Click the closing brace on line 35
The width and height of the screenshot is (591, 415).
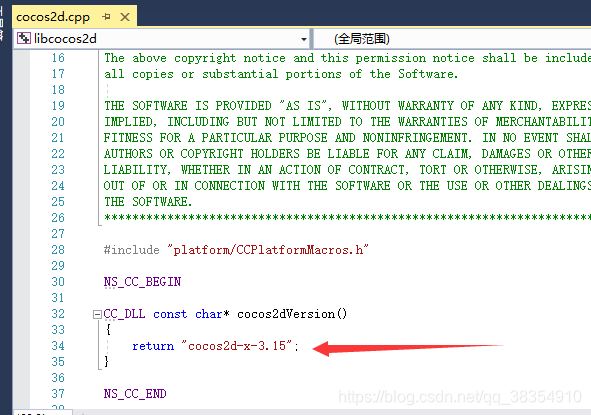[107, 361]
